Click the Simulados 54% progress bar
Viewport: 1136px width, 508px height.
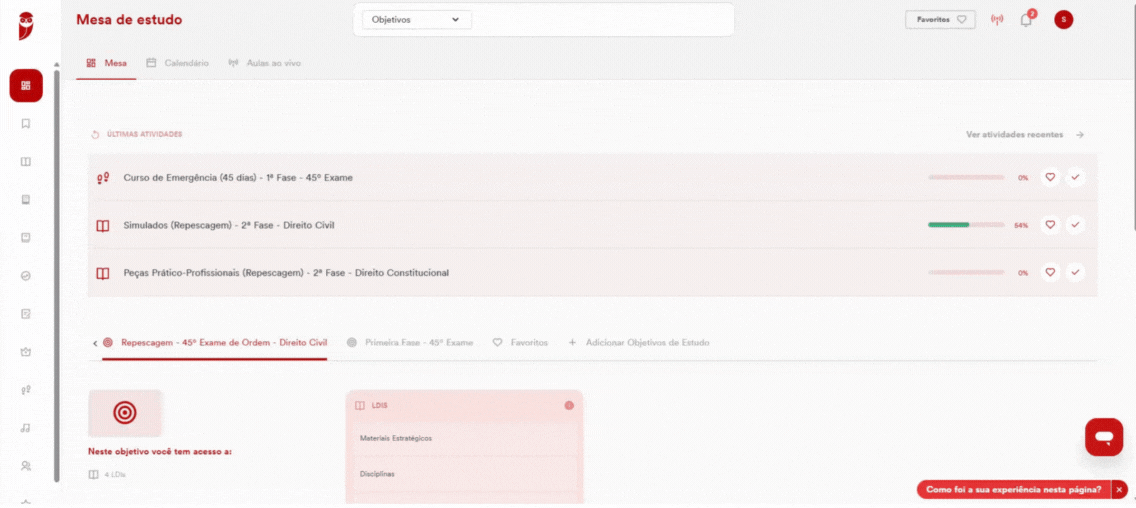tap(966, 225)
